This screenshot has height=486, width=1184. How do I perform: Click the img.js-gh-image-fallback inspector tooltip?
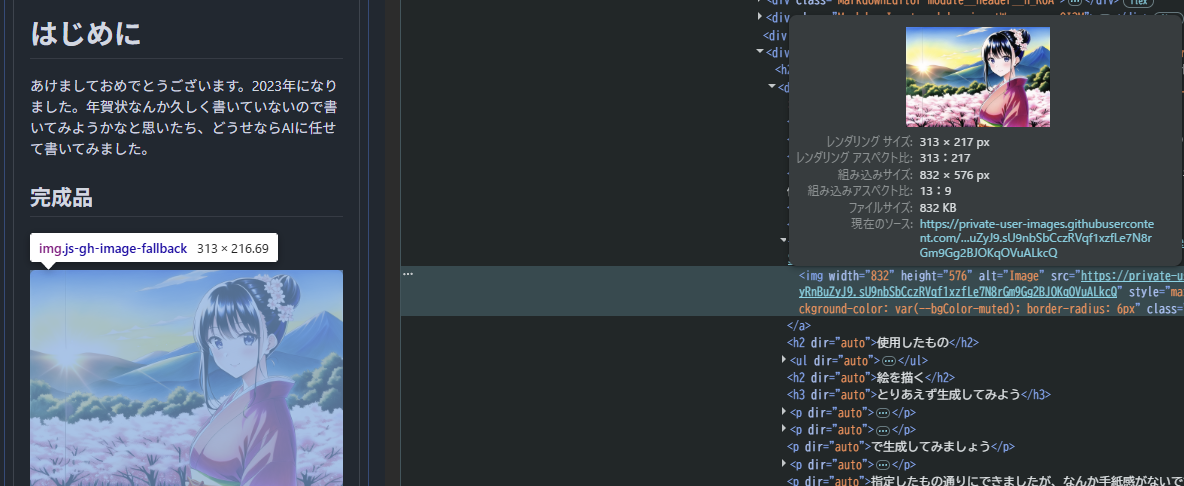pyautogui.click(x=154, y=248)
